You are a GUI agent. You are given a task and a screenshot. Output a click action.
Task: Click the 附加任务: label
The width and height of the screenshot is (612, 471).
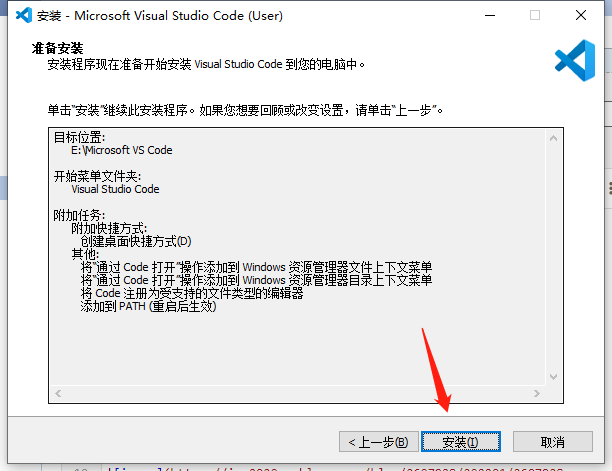coord(79,215)
